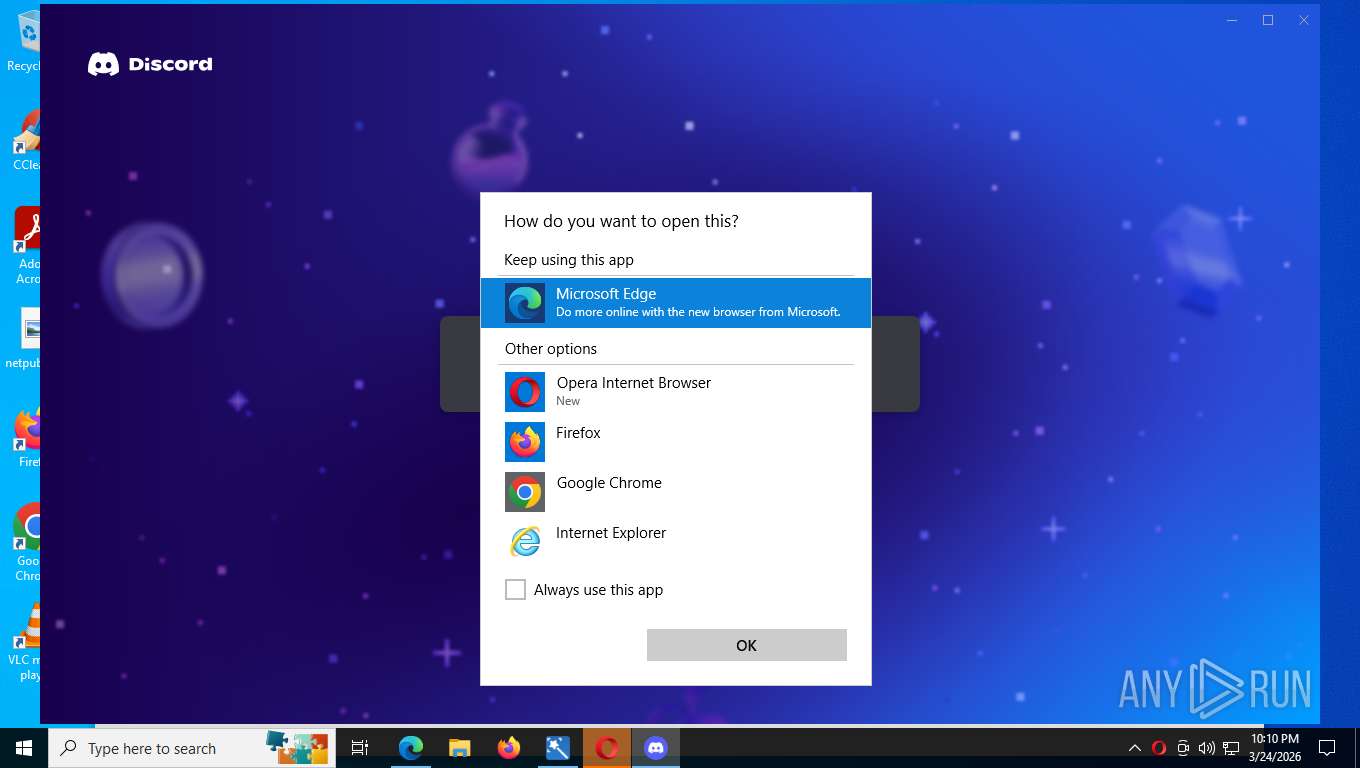Click the Type here to search box

click(x=192, y=748)
